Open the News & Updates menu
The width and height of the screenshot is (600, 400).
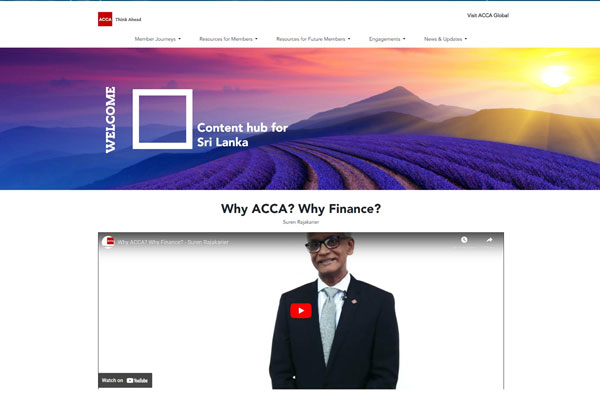[445, 39]
